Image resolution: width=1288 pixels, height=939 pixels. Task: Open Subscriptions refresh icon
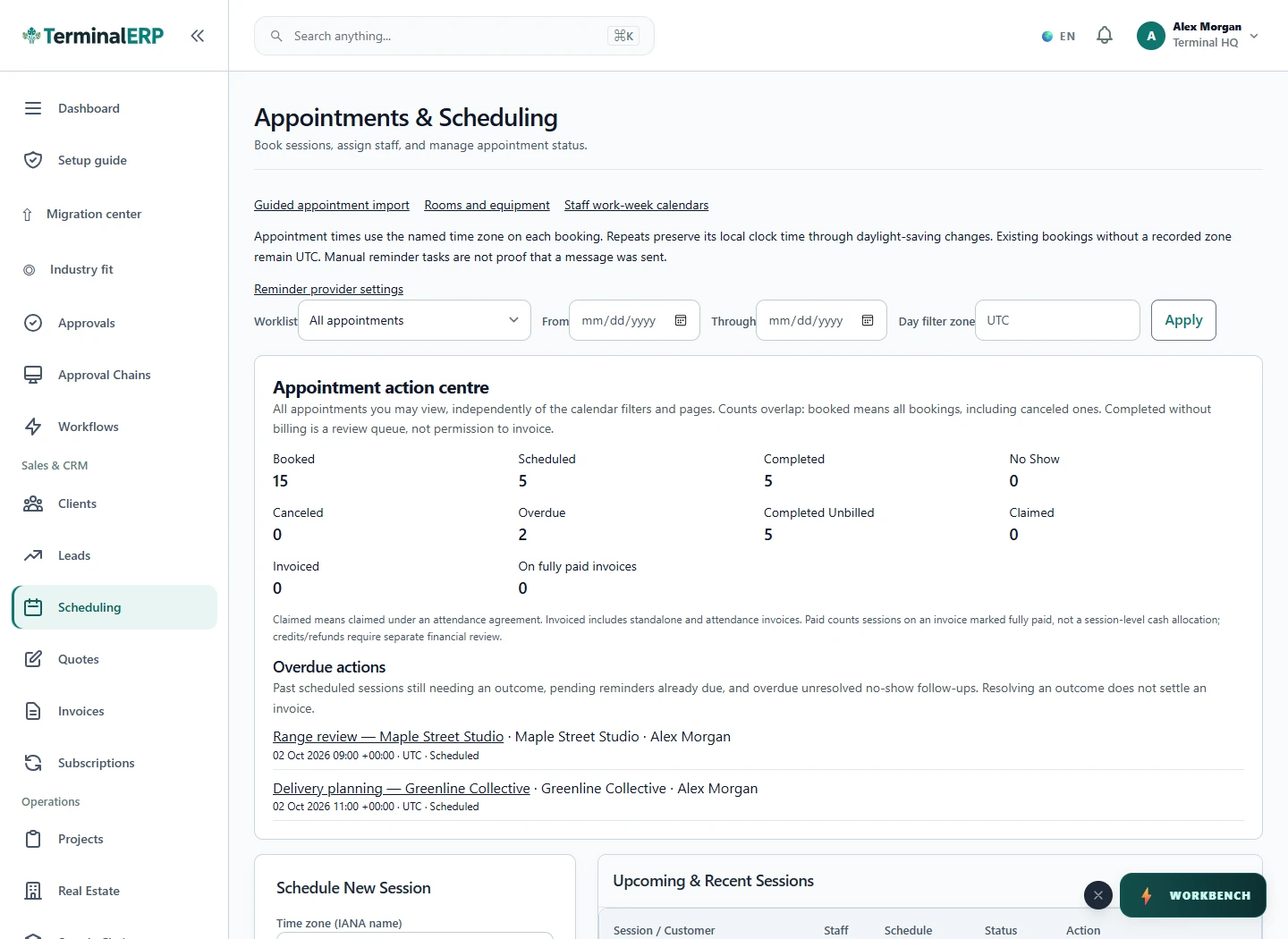click(33, 763)
